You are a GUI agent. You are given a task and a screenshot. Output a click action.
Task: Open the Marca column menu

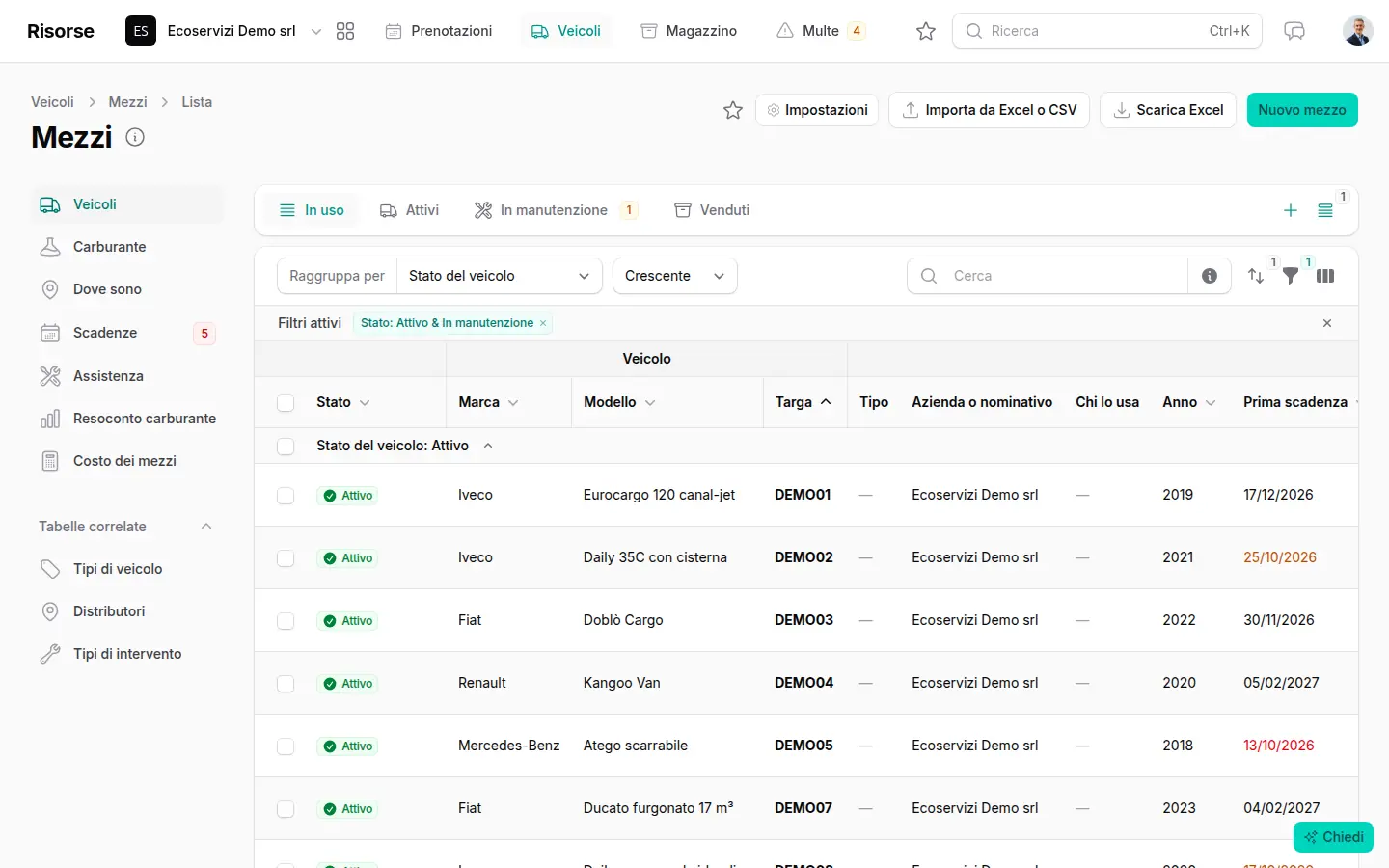coord(513,403)
